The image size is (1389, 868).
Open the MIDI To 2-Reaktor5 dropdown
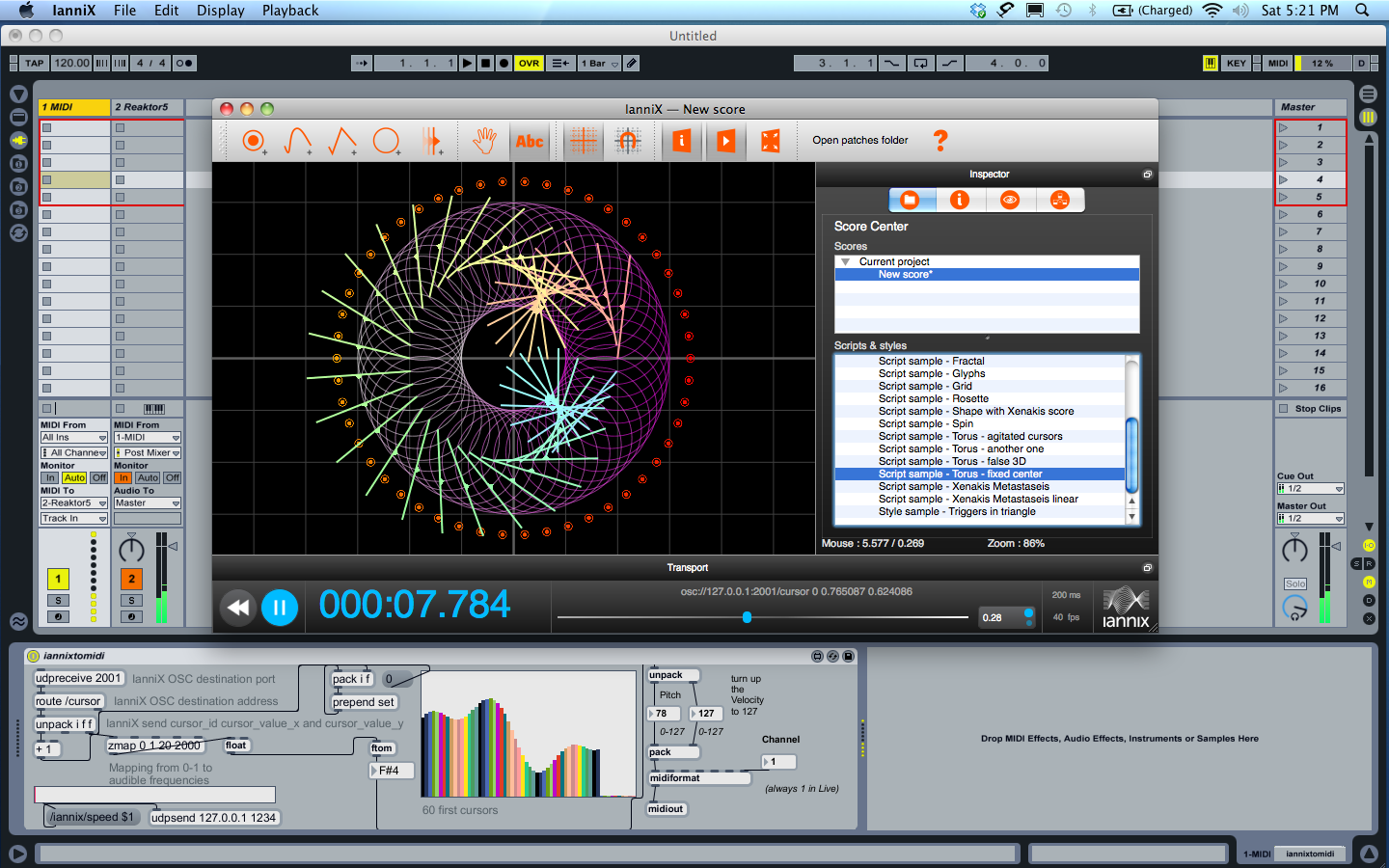(x=73, y=503)
